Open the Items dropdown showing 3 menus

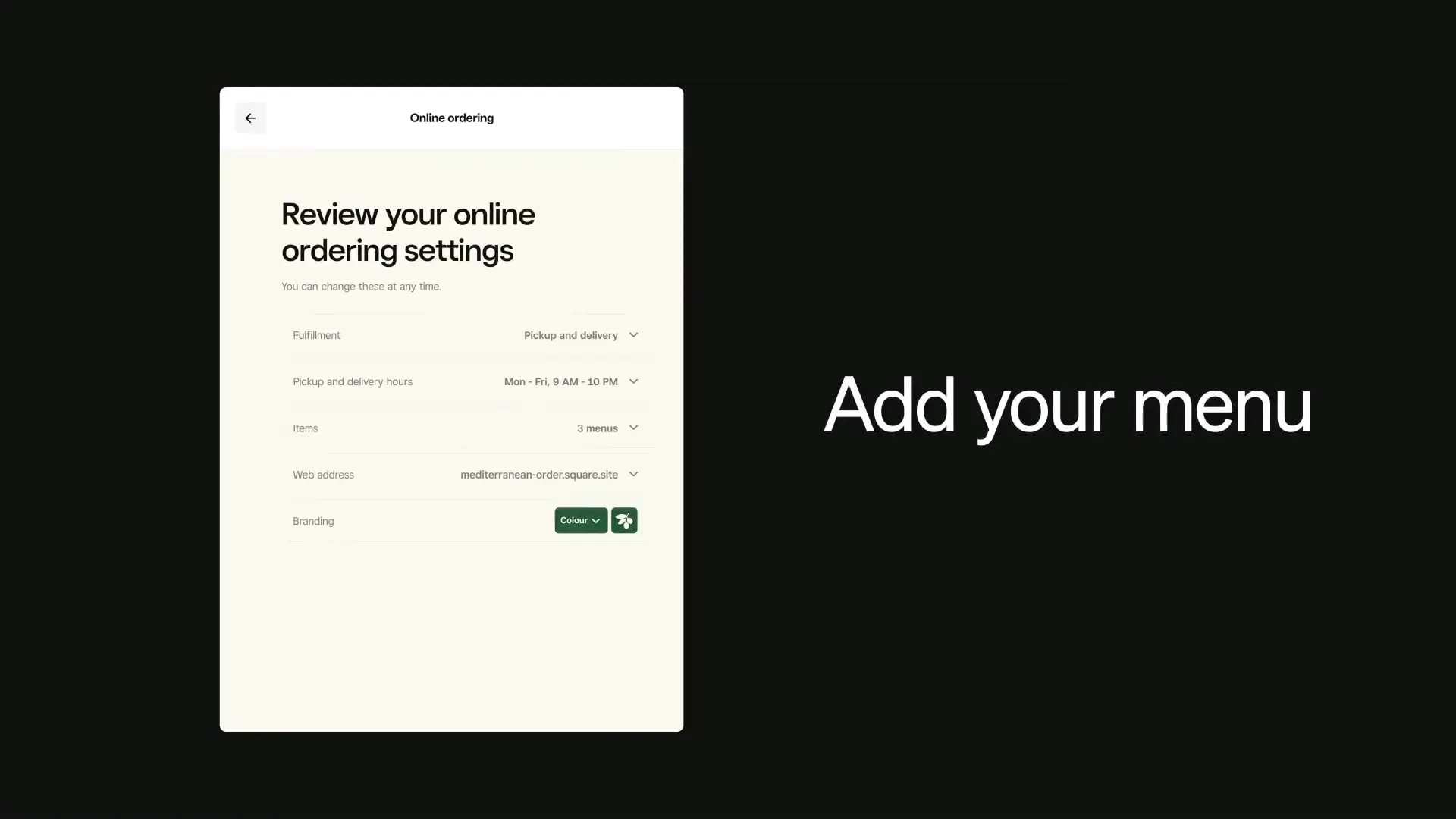(634, 428)
